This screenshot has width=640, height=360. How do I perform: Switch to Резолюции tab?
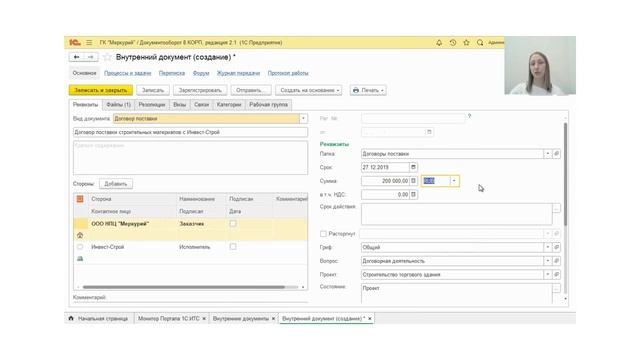tap(151, 104)
